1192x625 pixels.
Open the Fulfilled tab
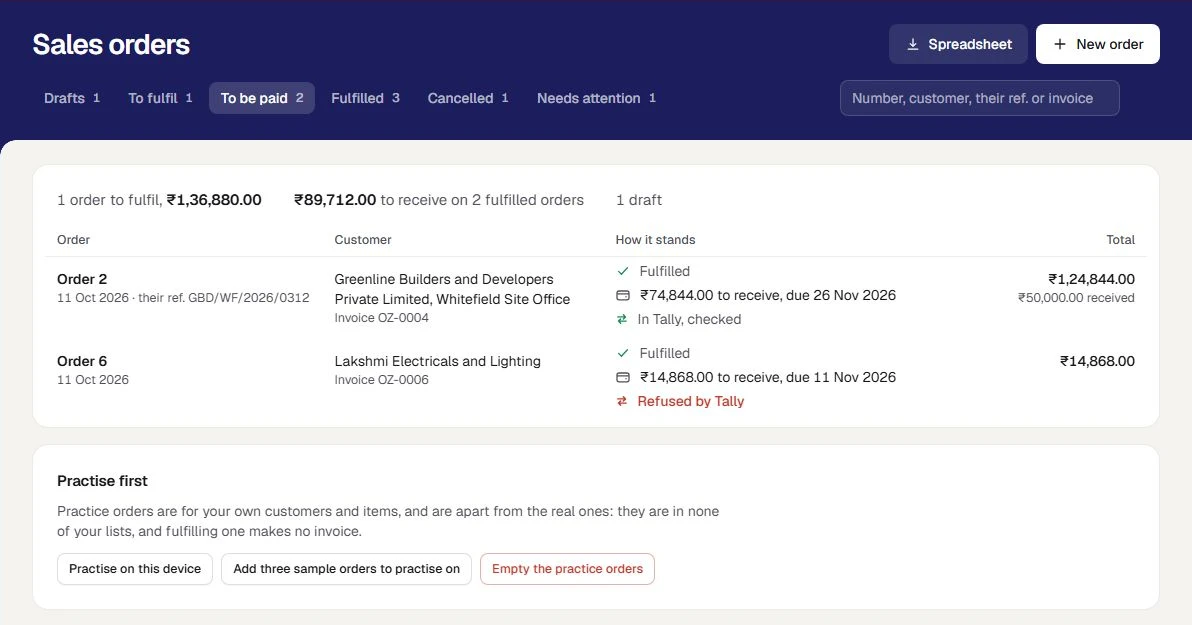click(x=366, y=98)
